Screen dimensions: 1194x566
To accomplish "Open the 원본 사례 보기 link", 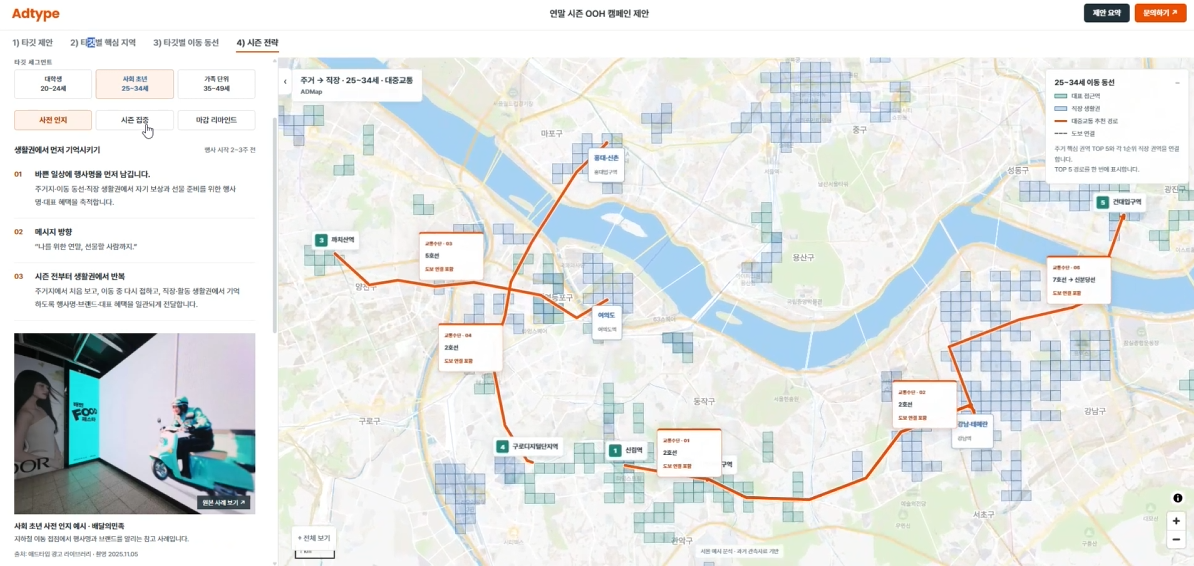I will 222,503.
